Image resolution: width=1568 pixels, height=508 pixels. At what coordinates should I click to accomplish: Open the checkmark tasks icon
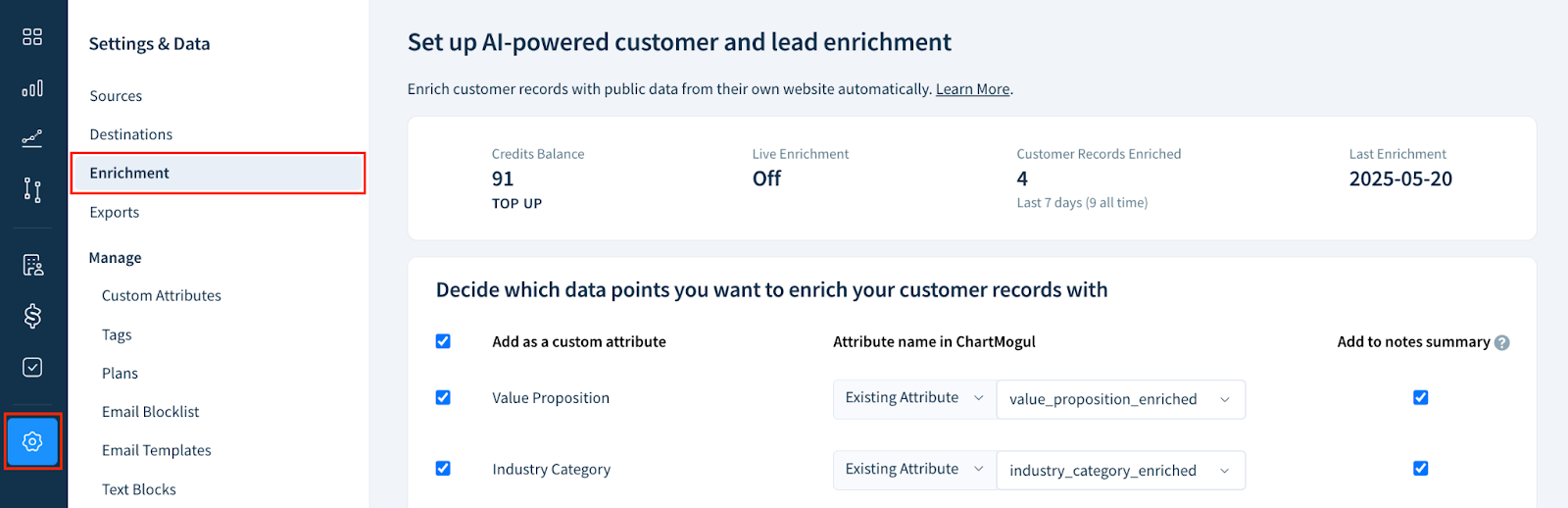point(32,367)
